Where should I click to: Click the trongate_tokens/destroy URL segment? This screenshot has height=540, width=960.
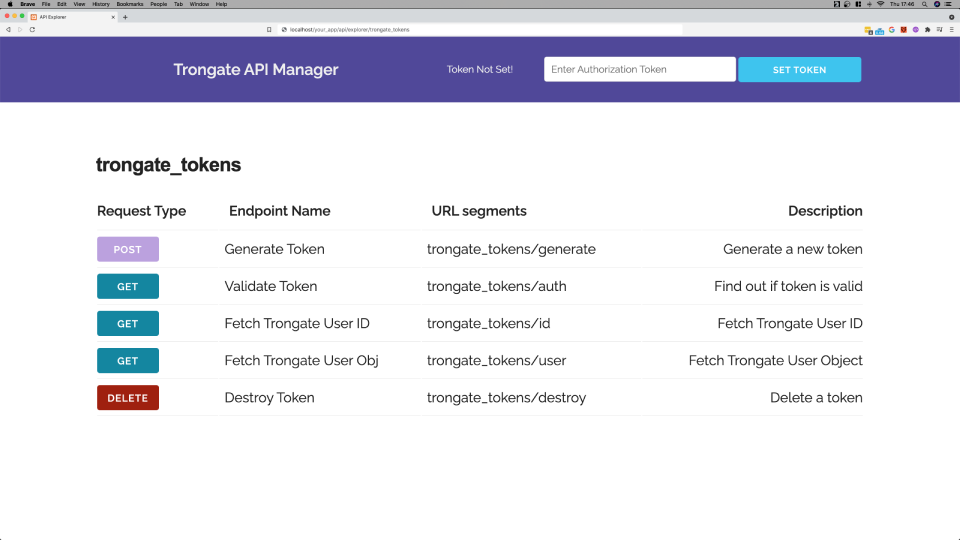pos(506,397)
